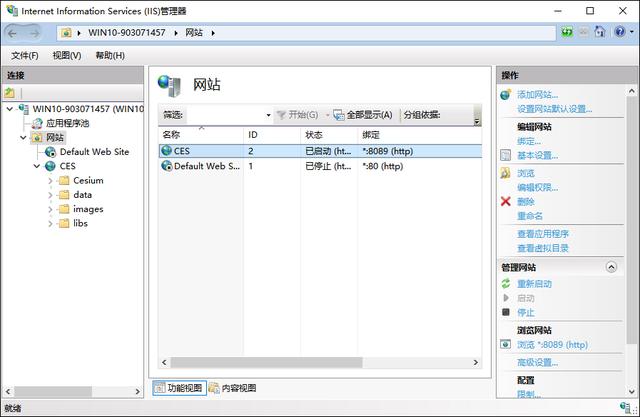Click the *:80 (http) binding cell
Viewport: 640px width, 417px height.
[x=382, y=166]
